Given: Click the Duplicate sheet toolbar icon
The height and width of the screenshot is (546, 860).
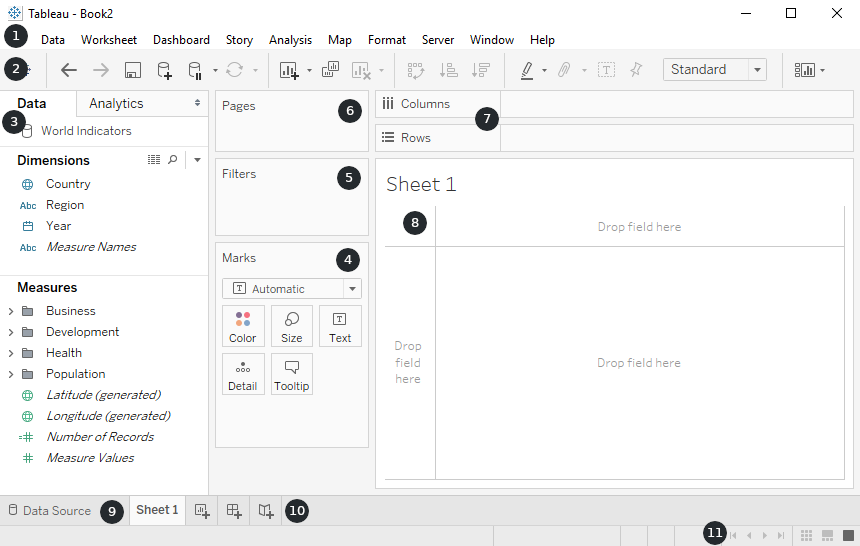Looking at the screenshot, I should click(x=330, y=70).
